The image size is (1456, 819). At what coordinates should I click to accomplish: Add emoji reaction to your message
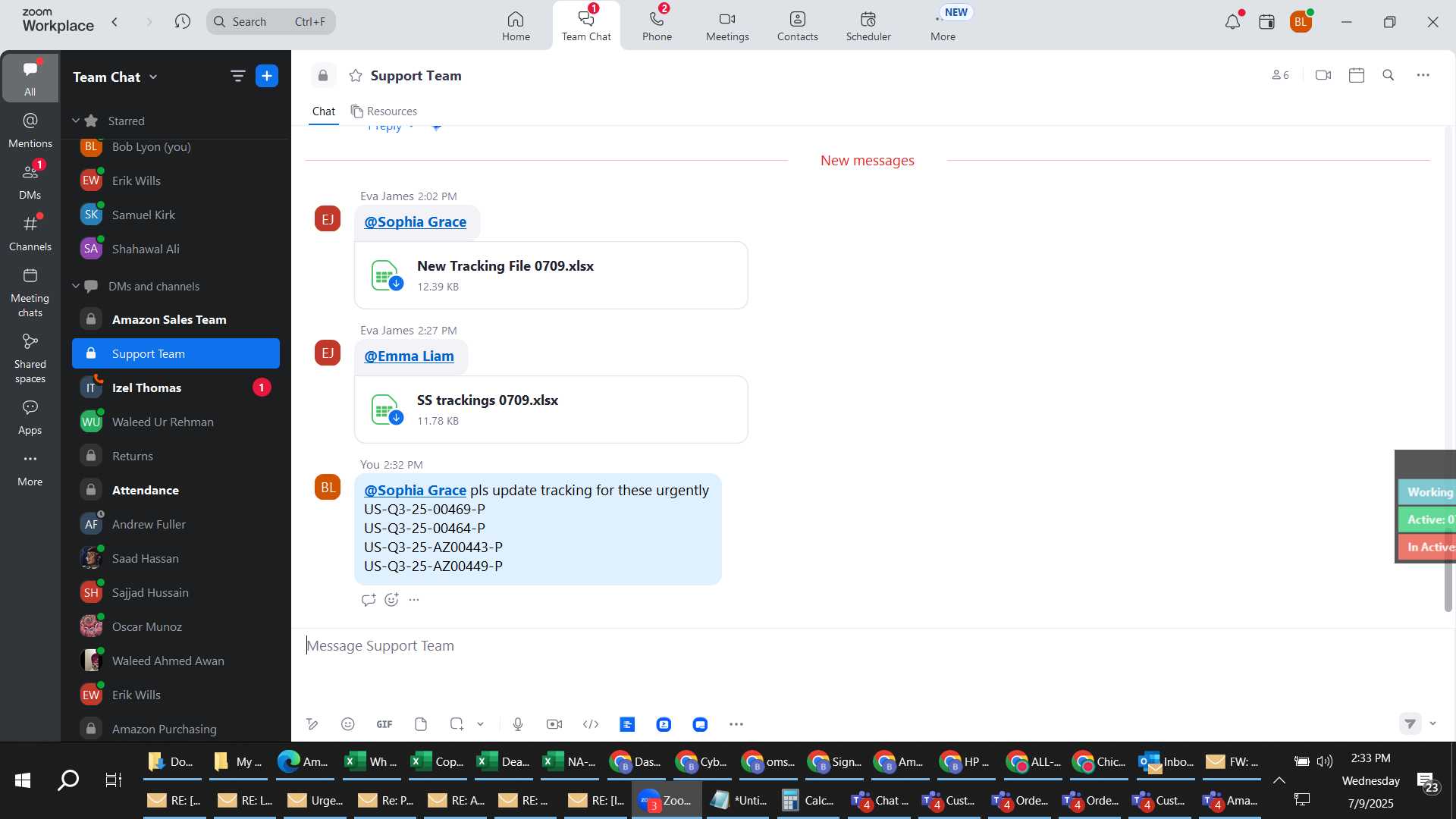tap(391, 600)
